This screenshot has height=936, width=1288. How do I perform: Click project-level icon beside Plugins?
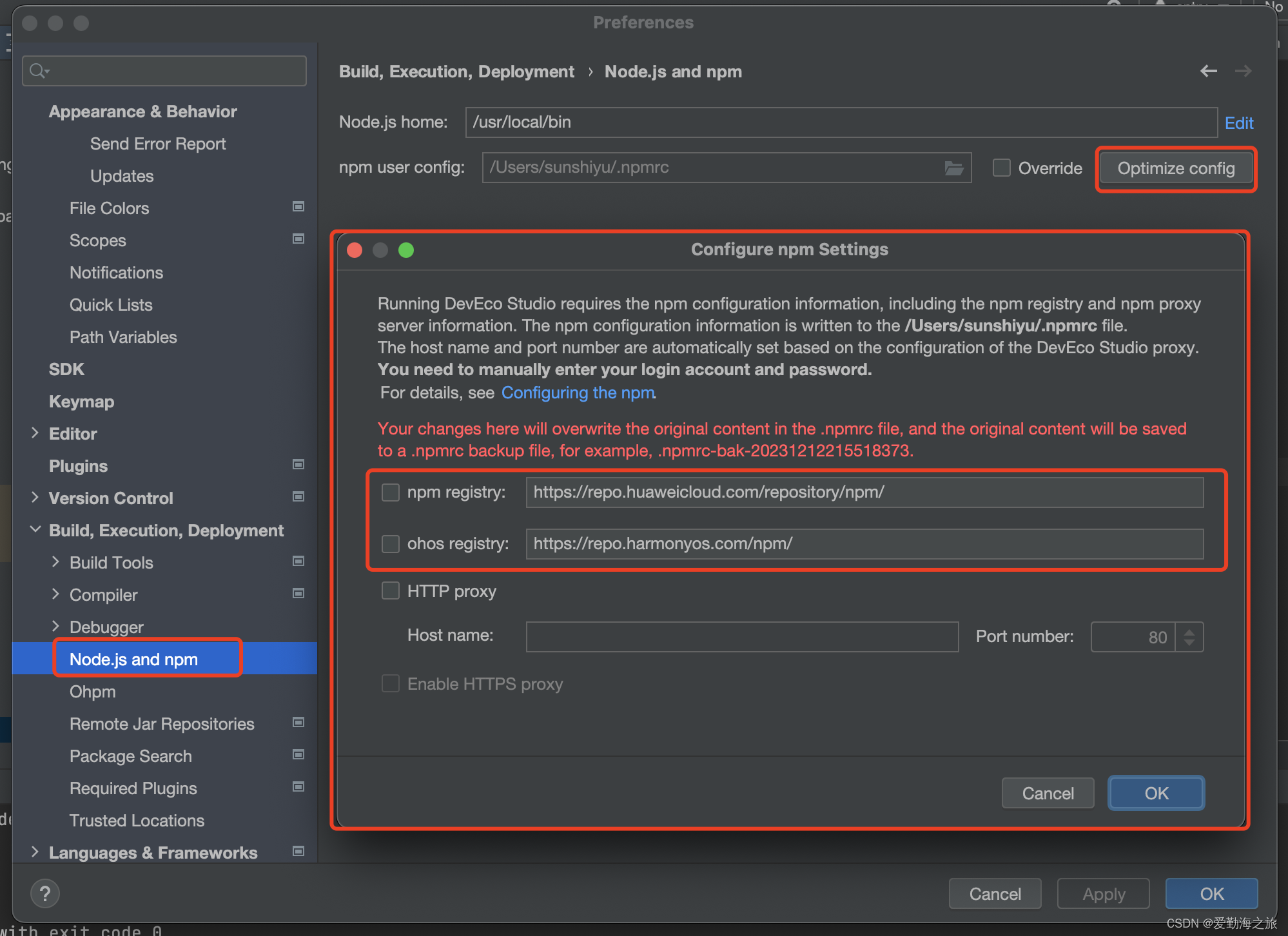(x=298, y=464)
